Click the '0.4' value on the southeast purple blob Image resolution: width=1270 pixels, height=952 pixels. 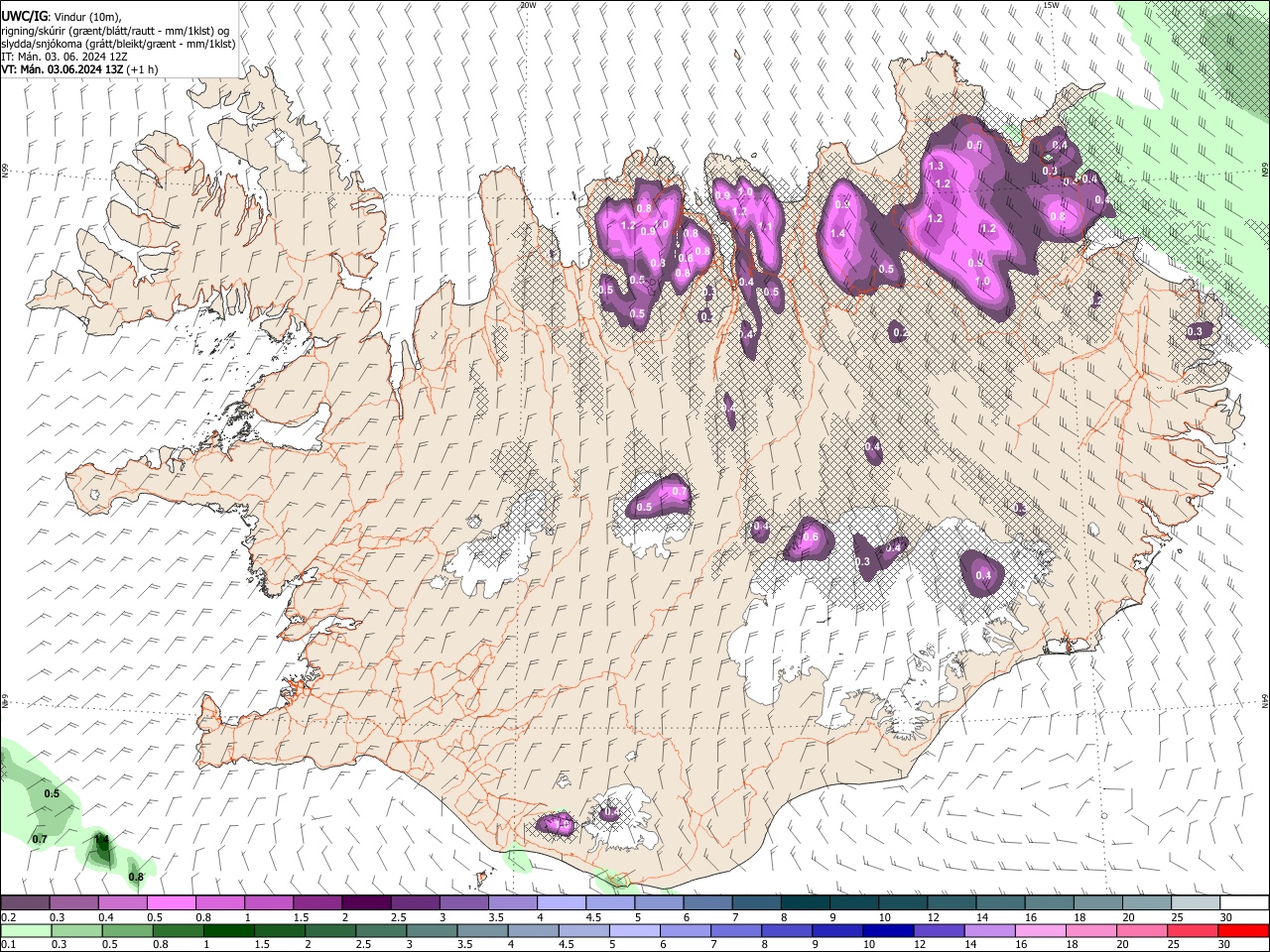click(x=983, y=575)
